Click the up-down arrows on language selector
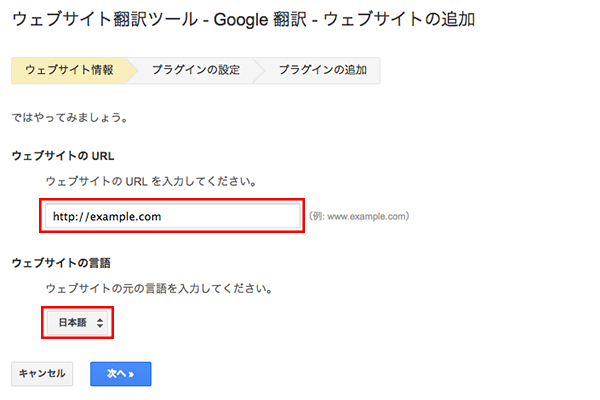The height and width of the screenshot is (400, 600). pyautogui.click(x=98, y=323)
